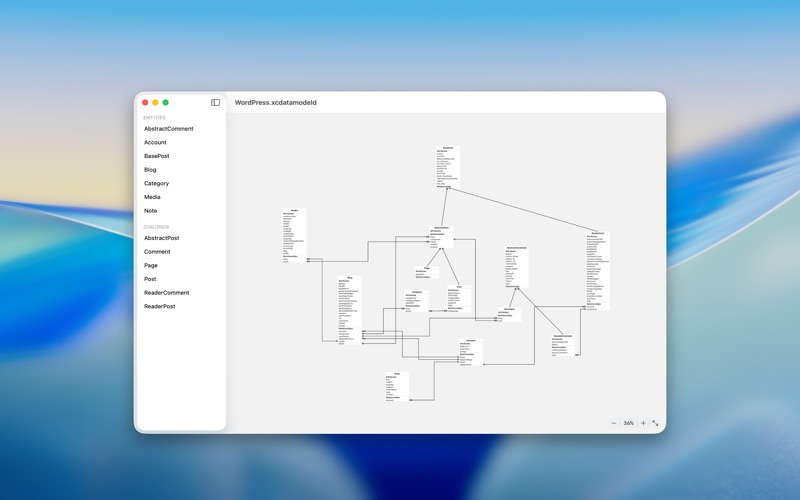This screenshot has width=800, height=500.
Task: Select AbstractComment in the sidebar entities list
Action: [168, 129]
